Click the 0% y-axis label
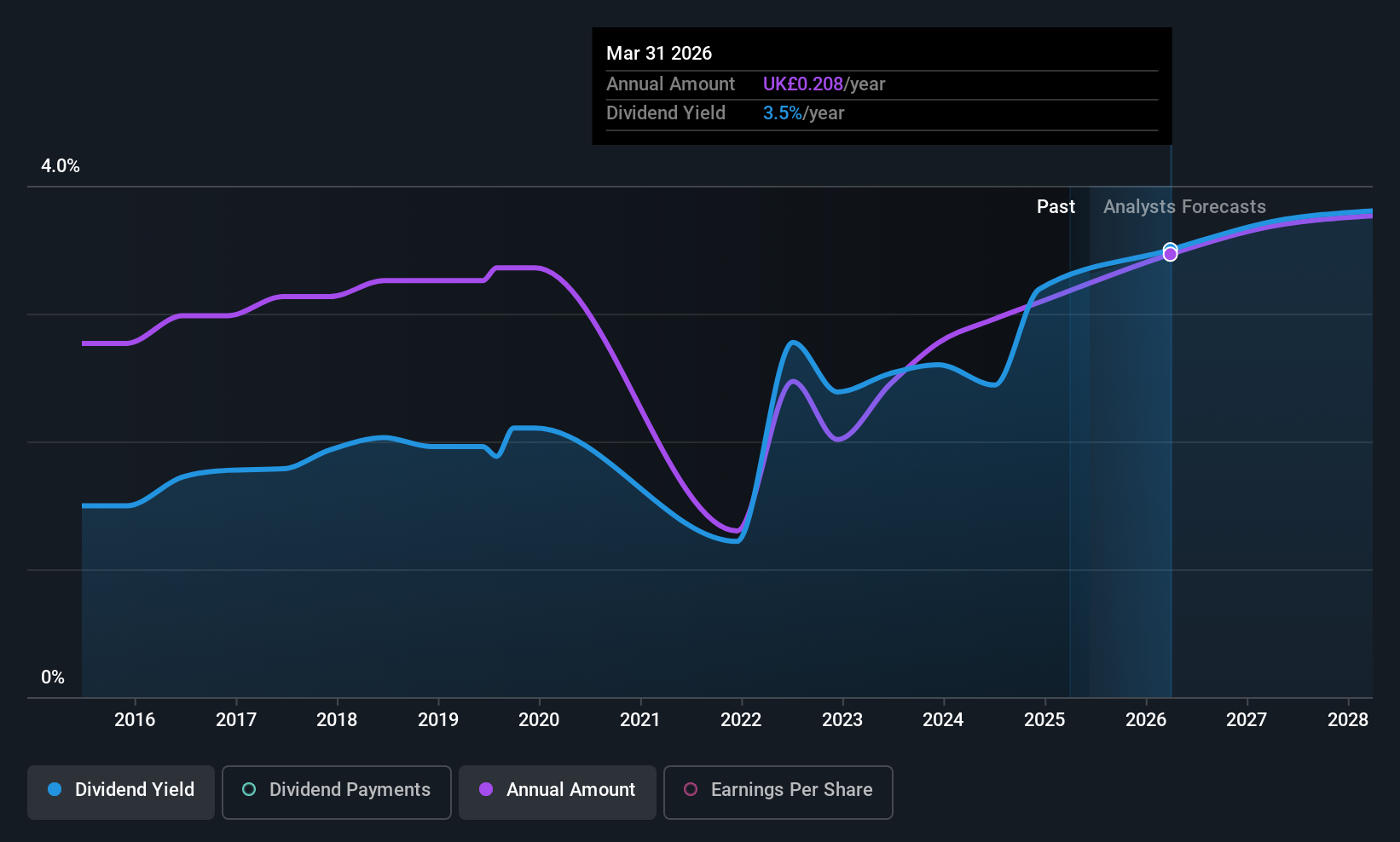 (53, 678)
